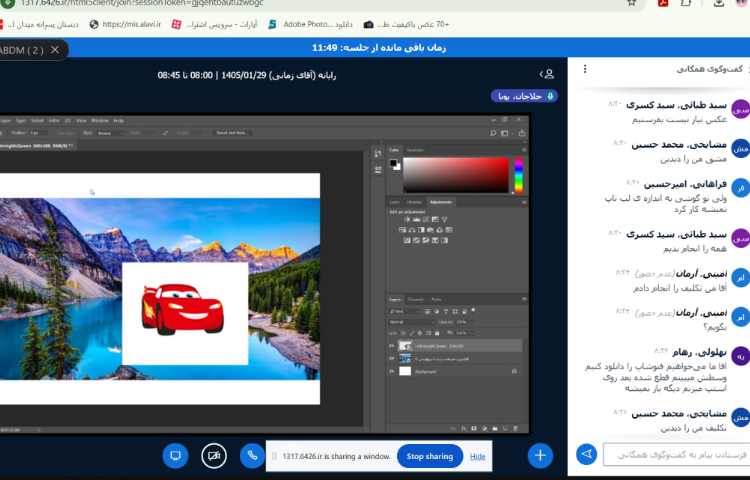Add a Color Lookup adjustment layer

[449, 230]
